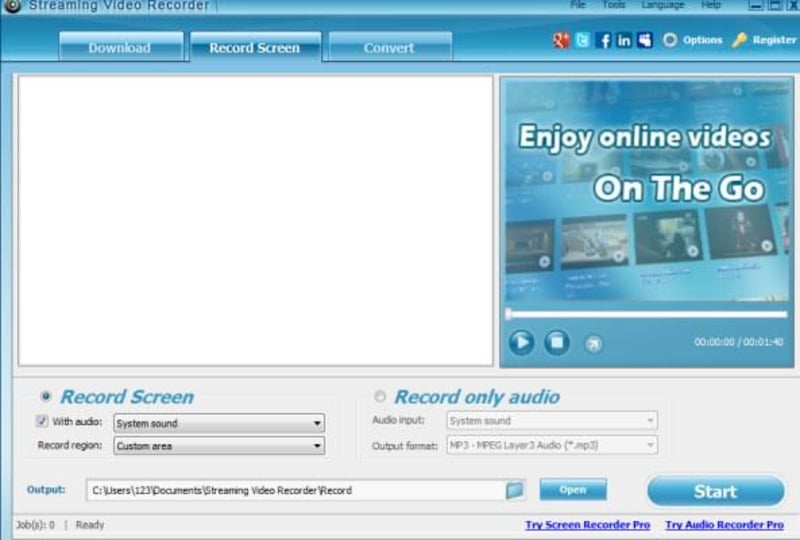Click the Facebook share icon
800x540 pixels.
point(603,40)
